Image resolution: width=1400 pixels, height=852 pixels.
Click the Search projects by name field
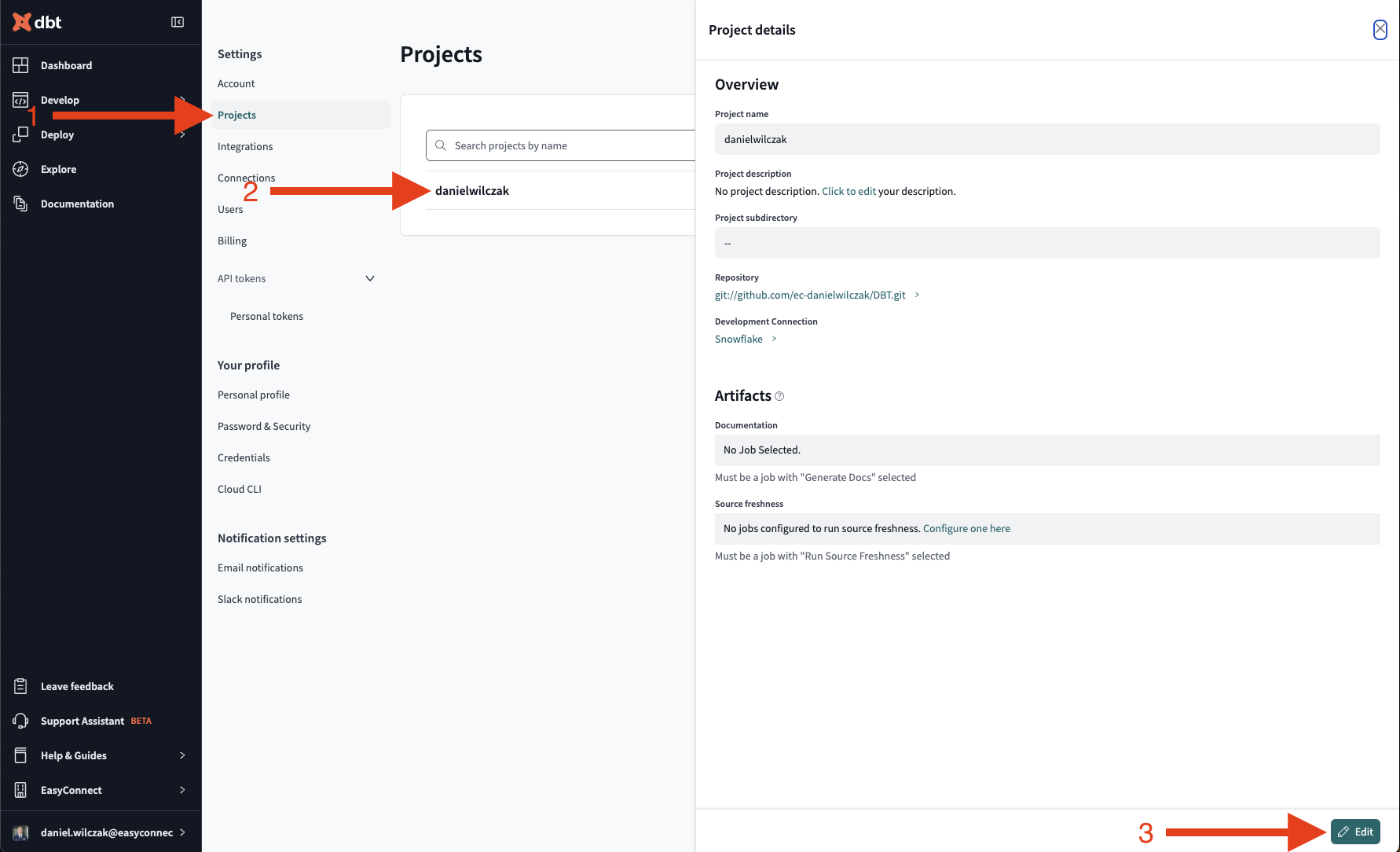[x=561, y=145]
